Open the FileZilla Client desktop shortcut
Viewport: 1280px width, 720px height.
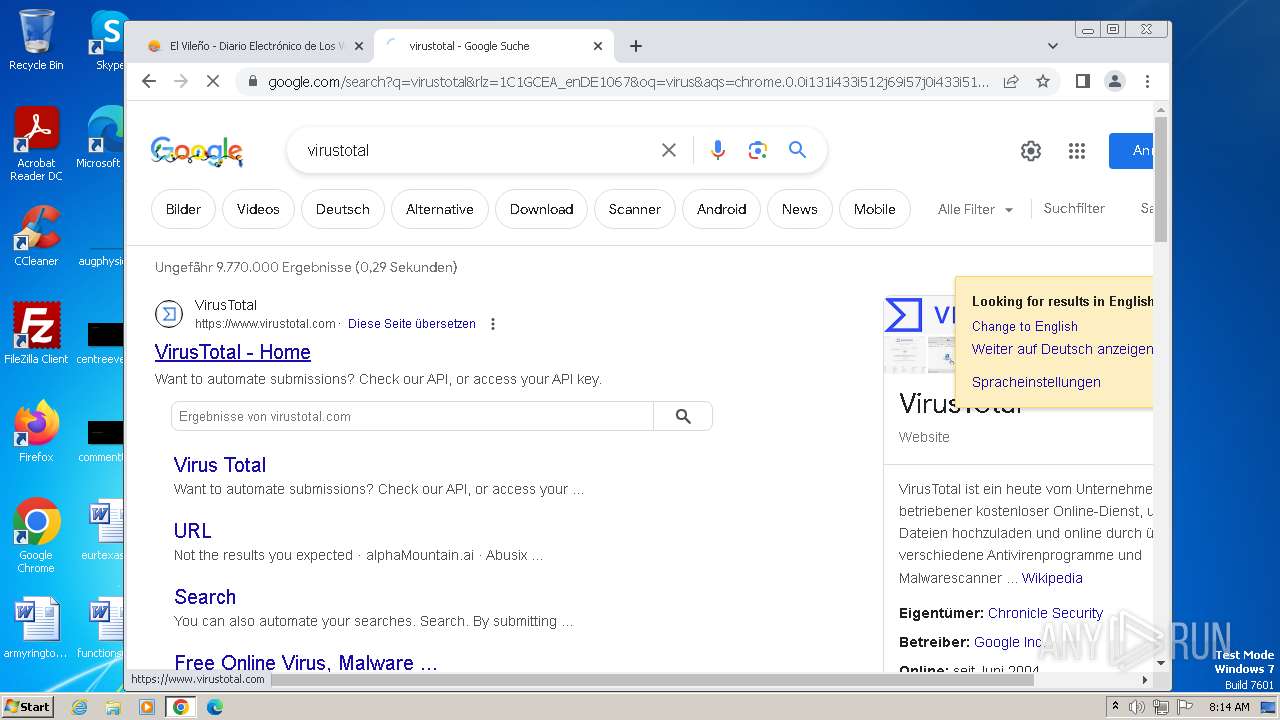click(36, 333)
